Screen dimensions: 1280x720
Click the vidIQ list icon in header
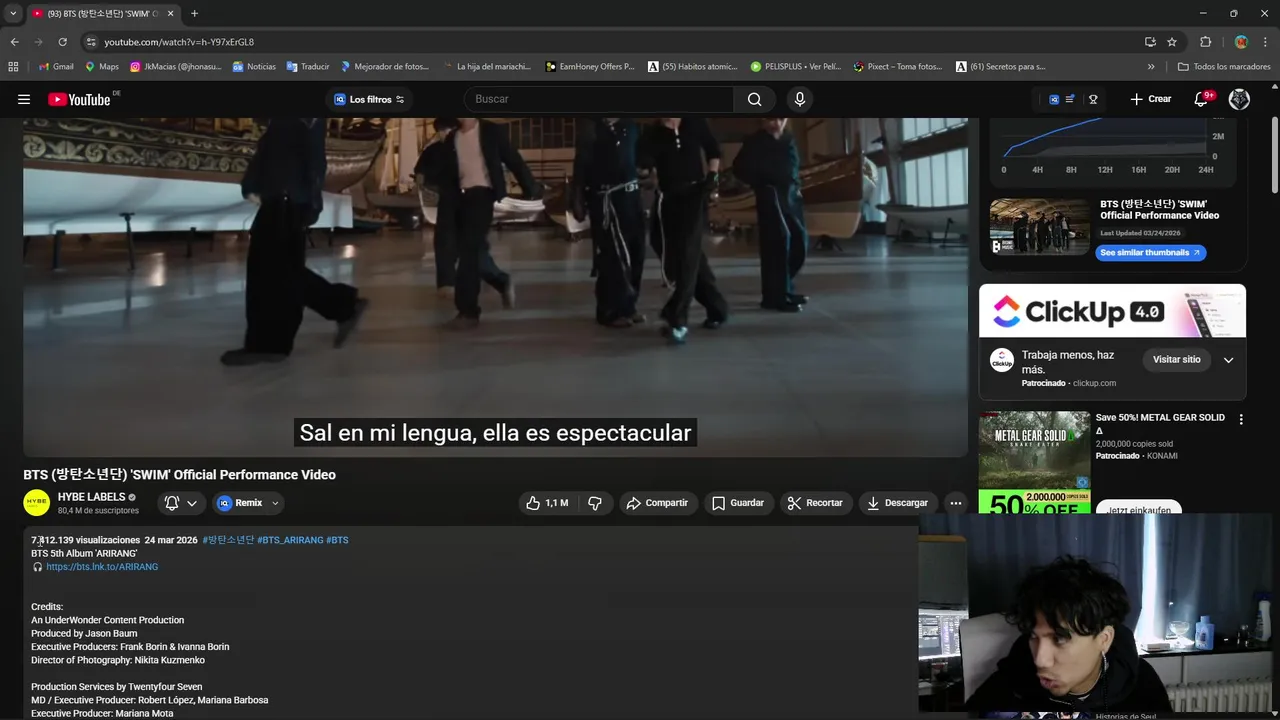click(1070, 99)
